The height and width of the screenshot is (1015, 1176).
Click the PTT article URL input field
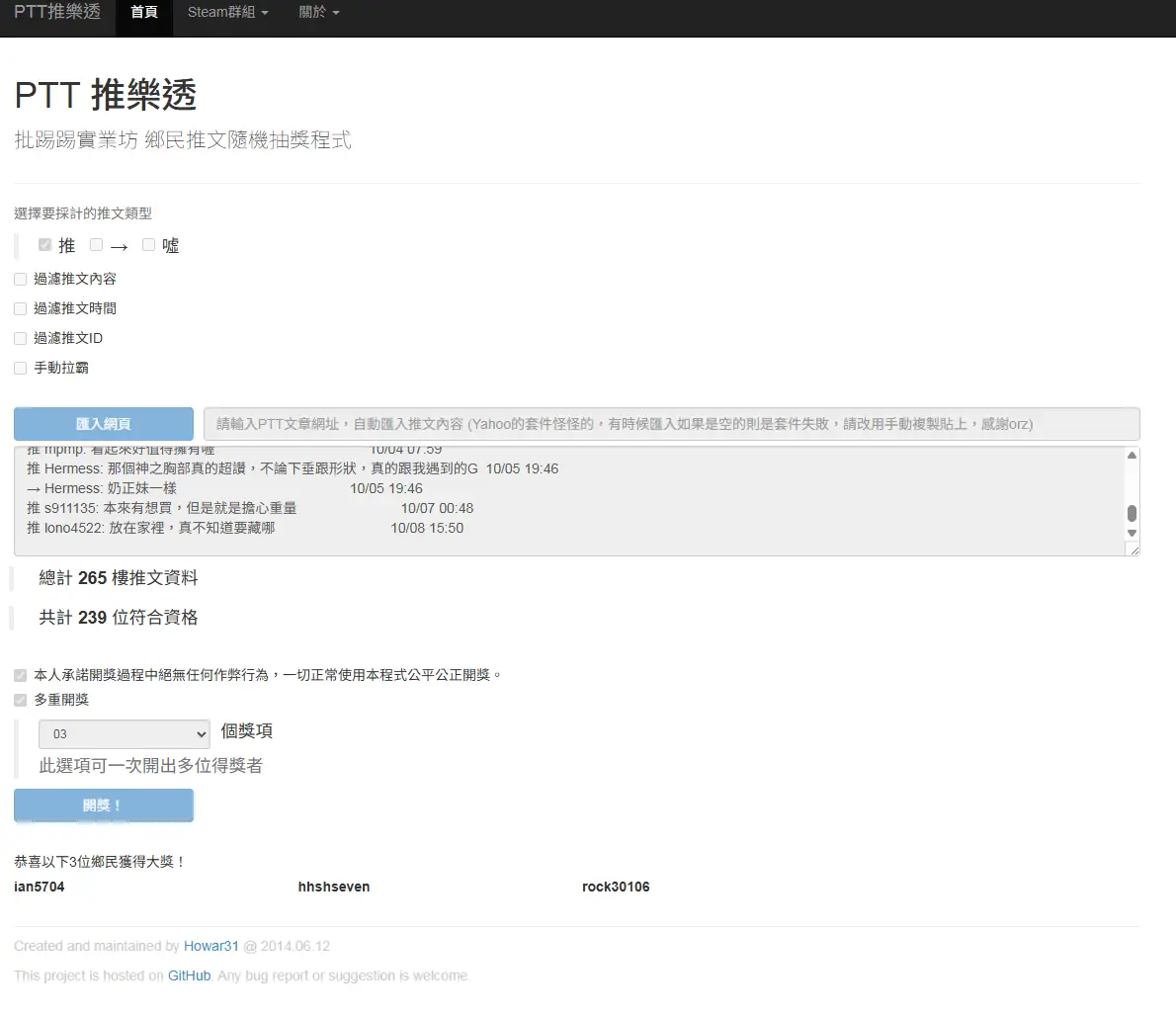coord(671,424)
